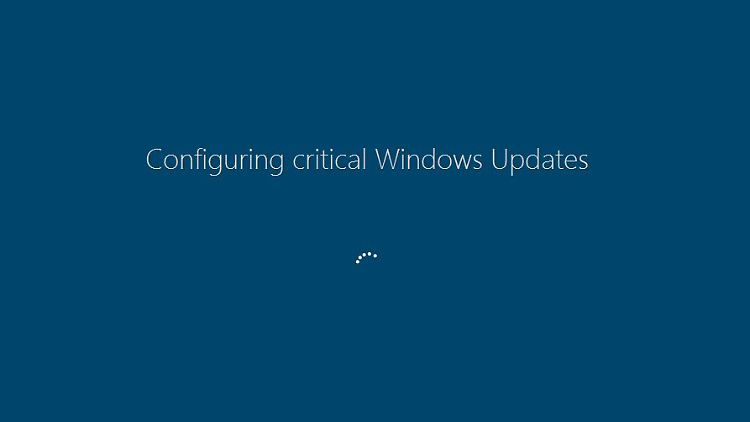
Task: Click the letter l ending critical
Action: click(x=364, y=159)
